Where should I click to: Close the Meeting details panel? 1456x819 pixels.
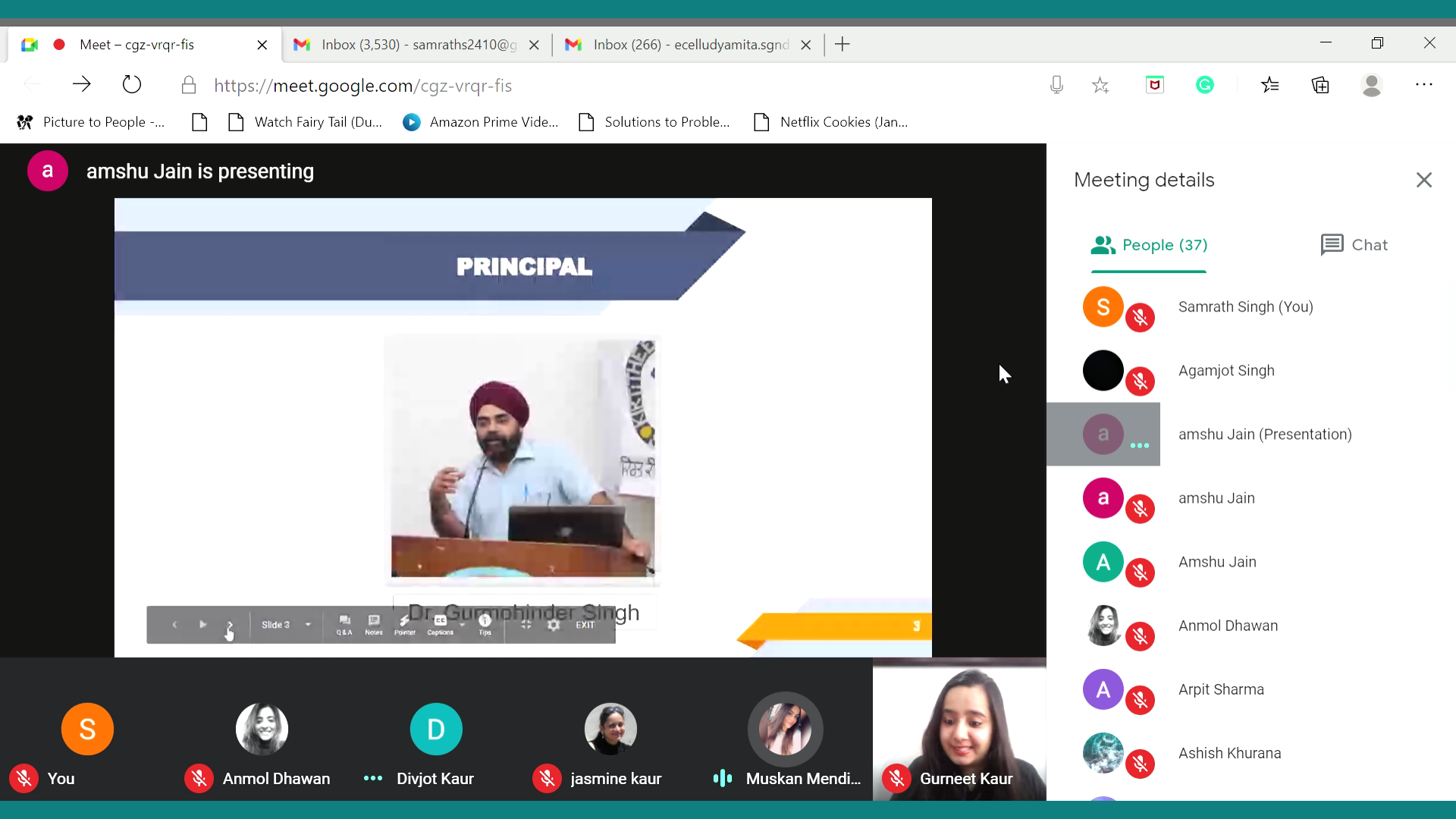pos(1423,180)
